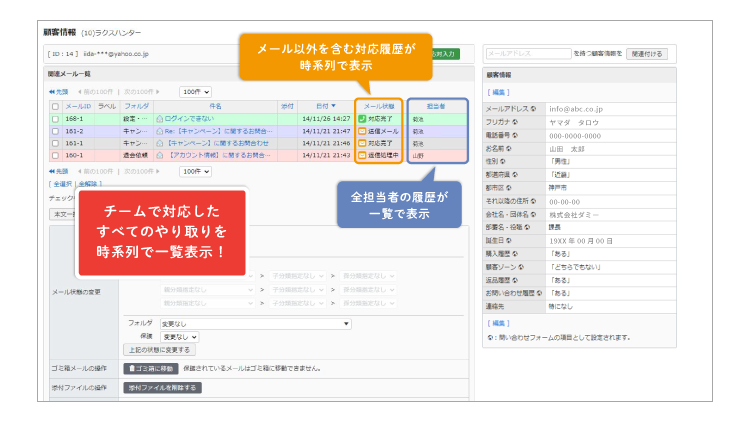Click top 編集 link in 顧客情報 panel
750x422 pixels.
click(x=498, y=92)
